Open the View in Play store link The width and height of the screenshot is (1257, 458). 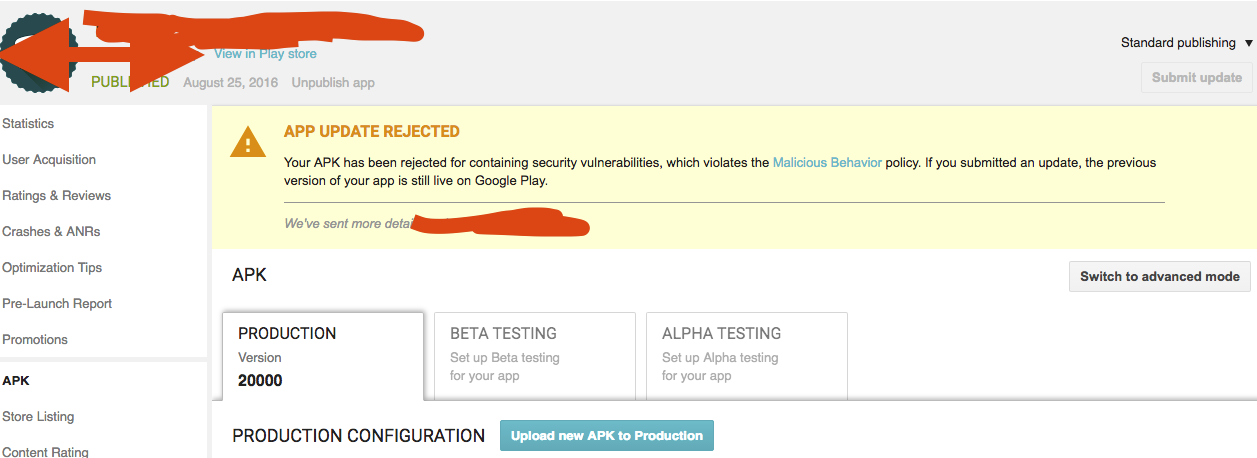[265, 54]
